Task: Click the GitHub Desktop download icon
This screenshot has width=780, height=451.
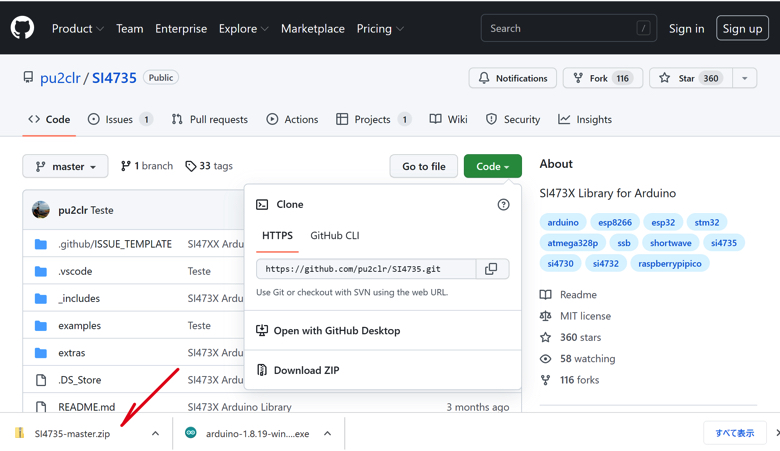Action: coord(262,330)
